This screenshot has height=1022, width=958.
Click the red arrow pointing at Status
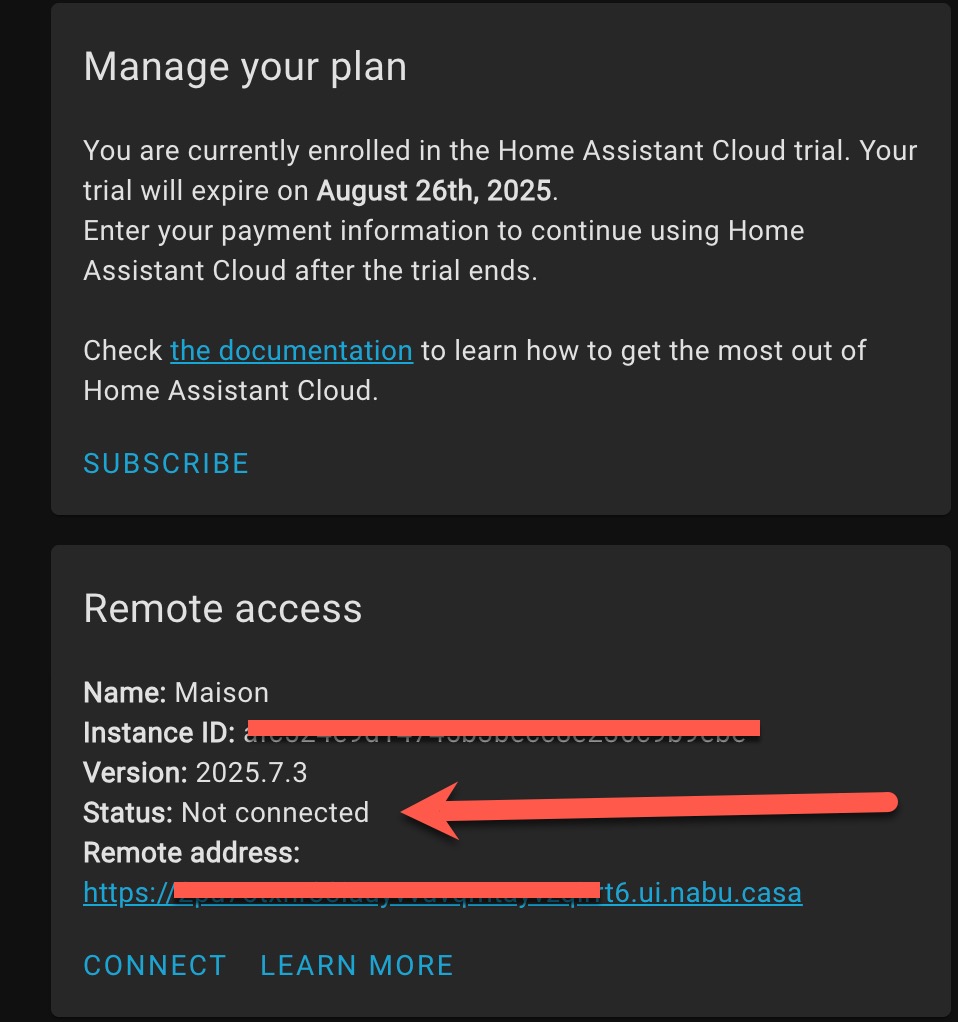coord(648,810)
